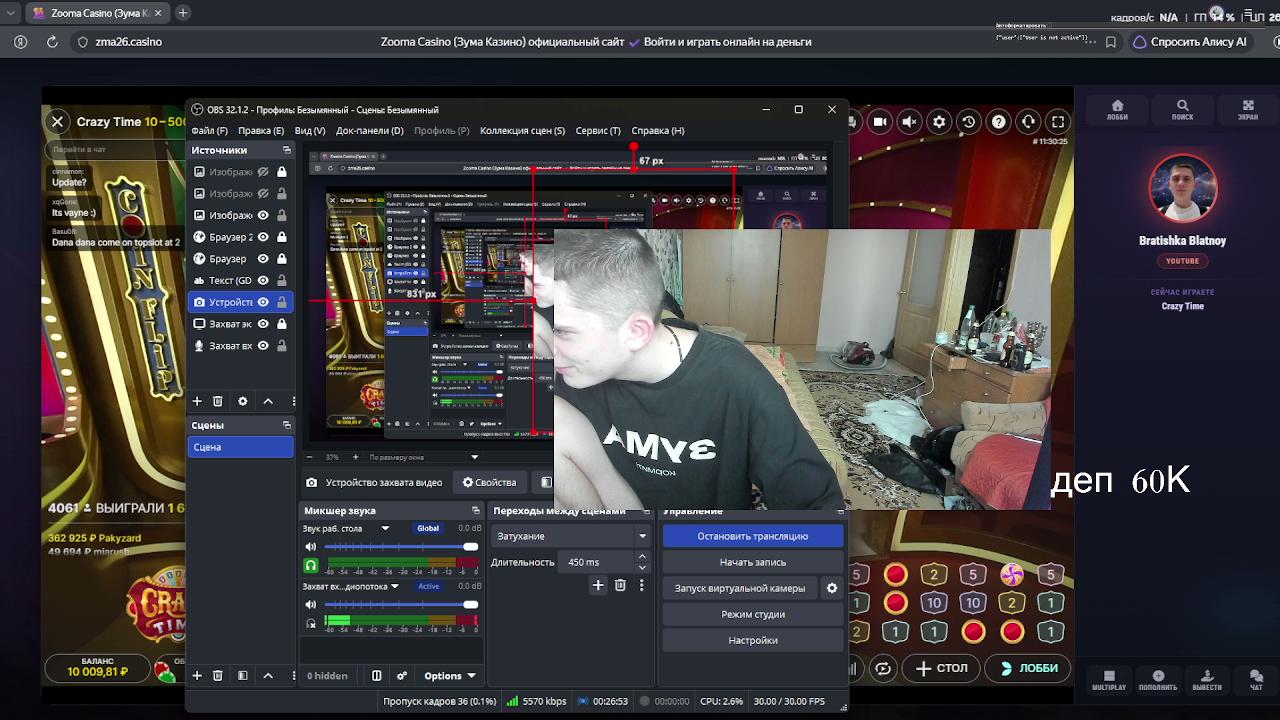This screenshot has height=720, width=1280.
Task: Bookmark the page in browser address bar
Action: click(x=1111, y=42)
